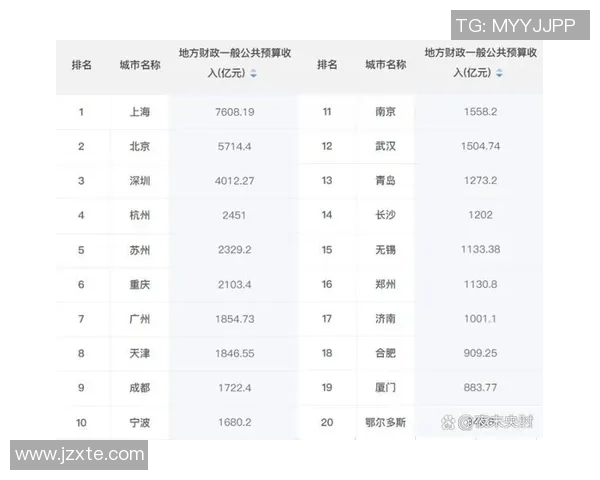
Task: Click rank number 10 cell
Action: tap(81, 423)
